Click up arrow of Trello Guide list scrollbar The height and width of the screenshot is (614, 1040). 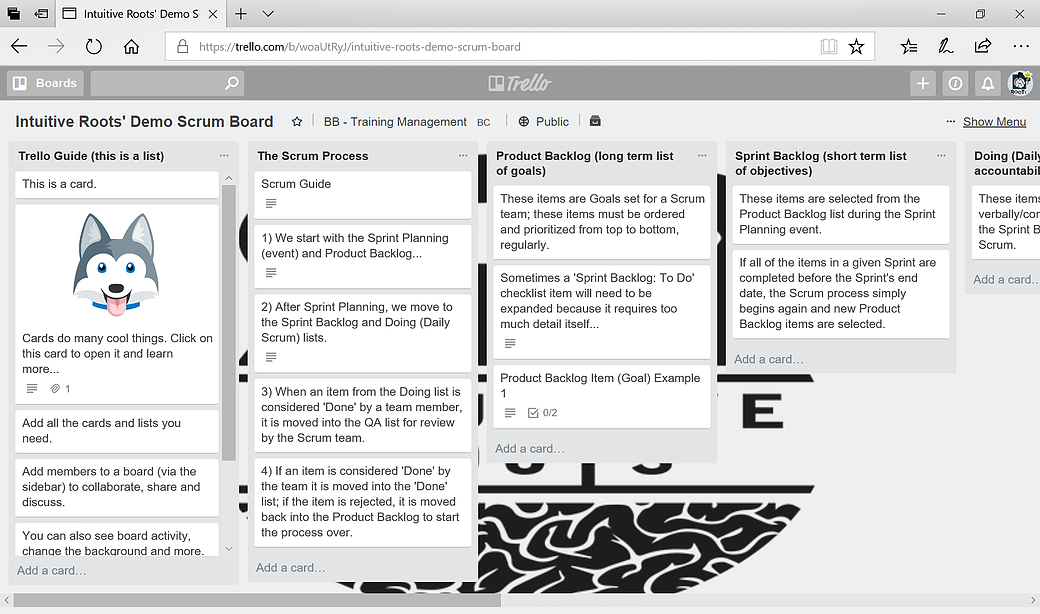coord(229,178)
